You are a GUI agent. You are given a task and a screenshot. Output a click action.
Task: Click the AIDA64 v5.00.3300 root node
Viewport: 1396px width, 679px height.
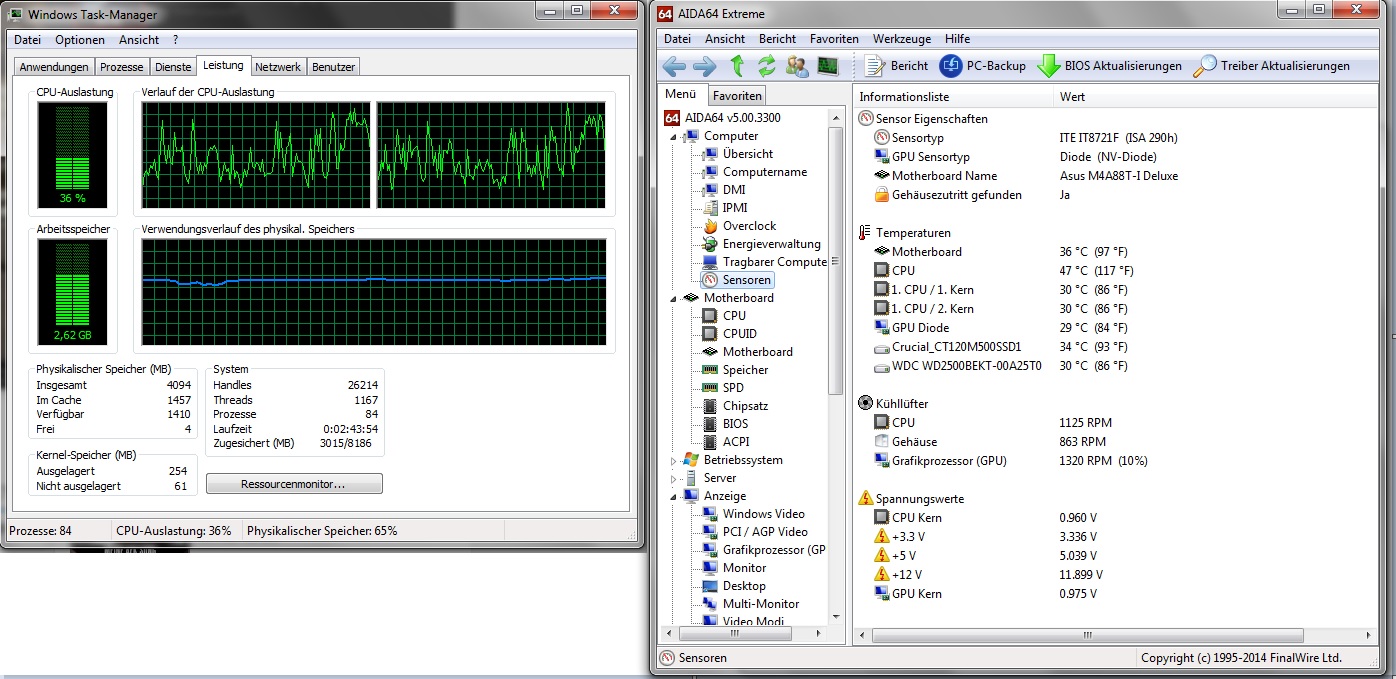point(723,117)
